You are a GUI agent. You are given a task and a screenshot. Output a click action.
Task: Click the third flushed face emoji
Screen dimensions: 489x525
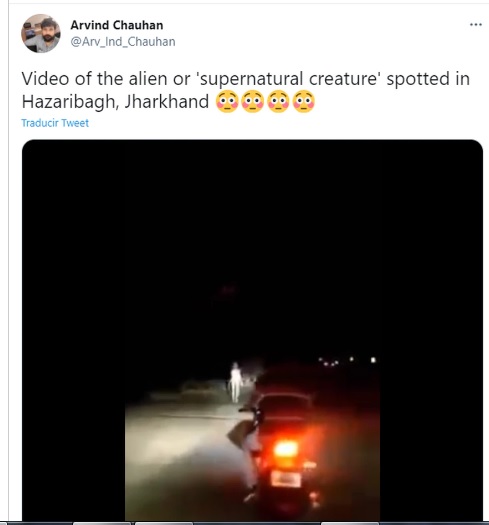tap(278, 101)
